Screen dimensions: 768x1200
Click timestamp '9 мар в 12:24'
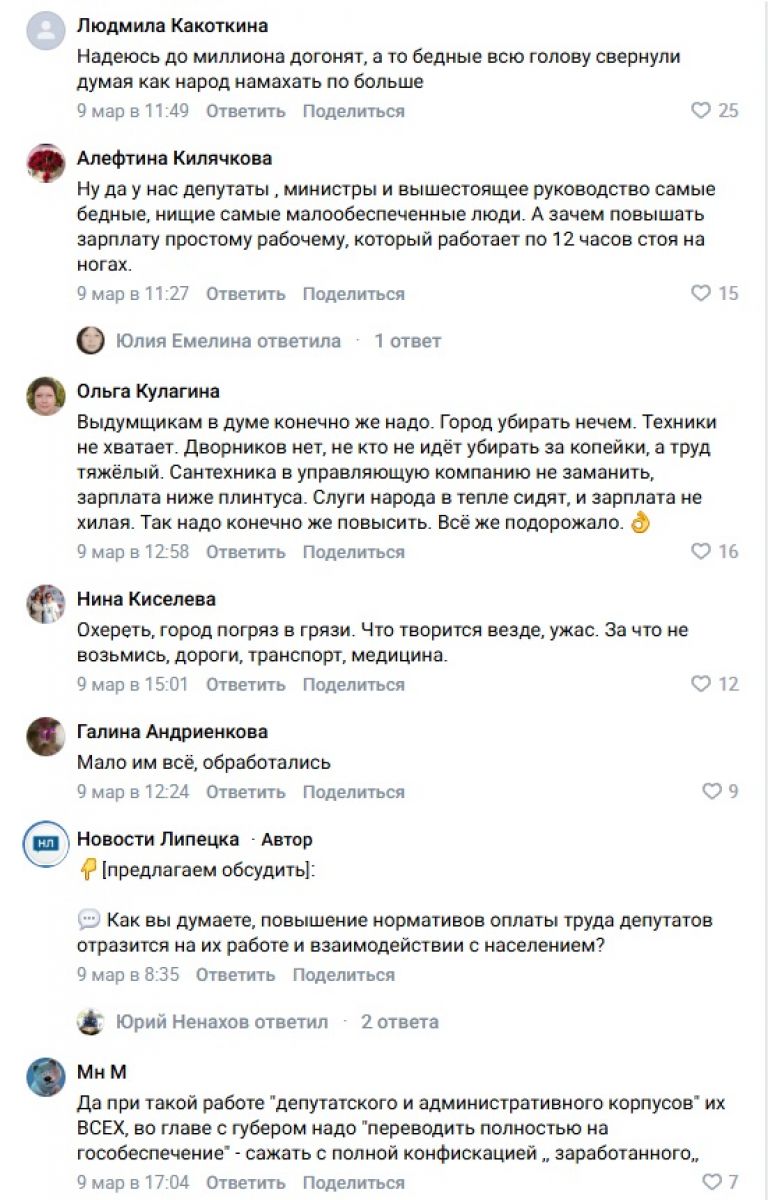[133, 792]
